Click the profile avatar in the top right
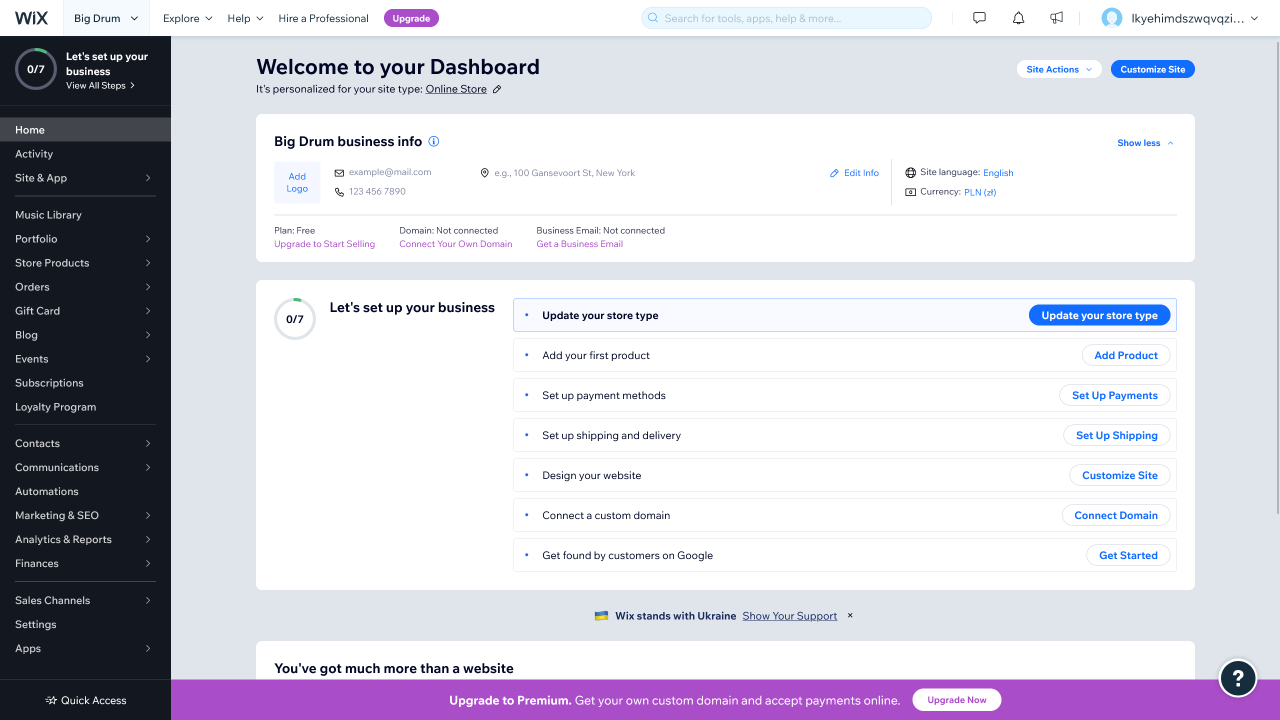This screenshot has width=1280, height=720. (1112, 17)
